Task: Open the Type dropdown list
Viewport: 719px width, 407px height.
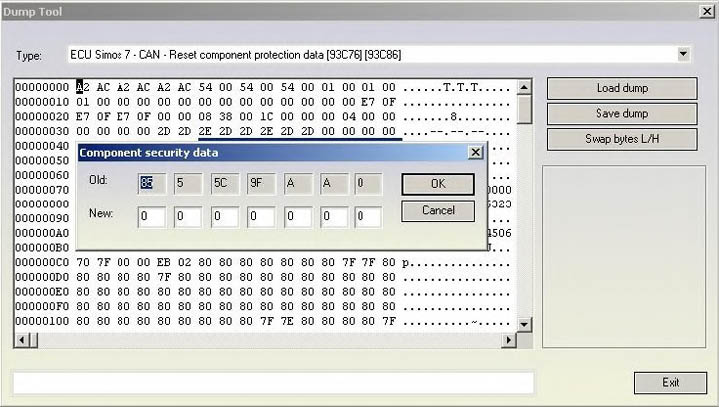Action: pos(684,53)
